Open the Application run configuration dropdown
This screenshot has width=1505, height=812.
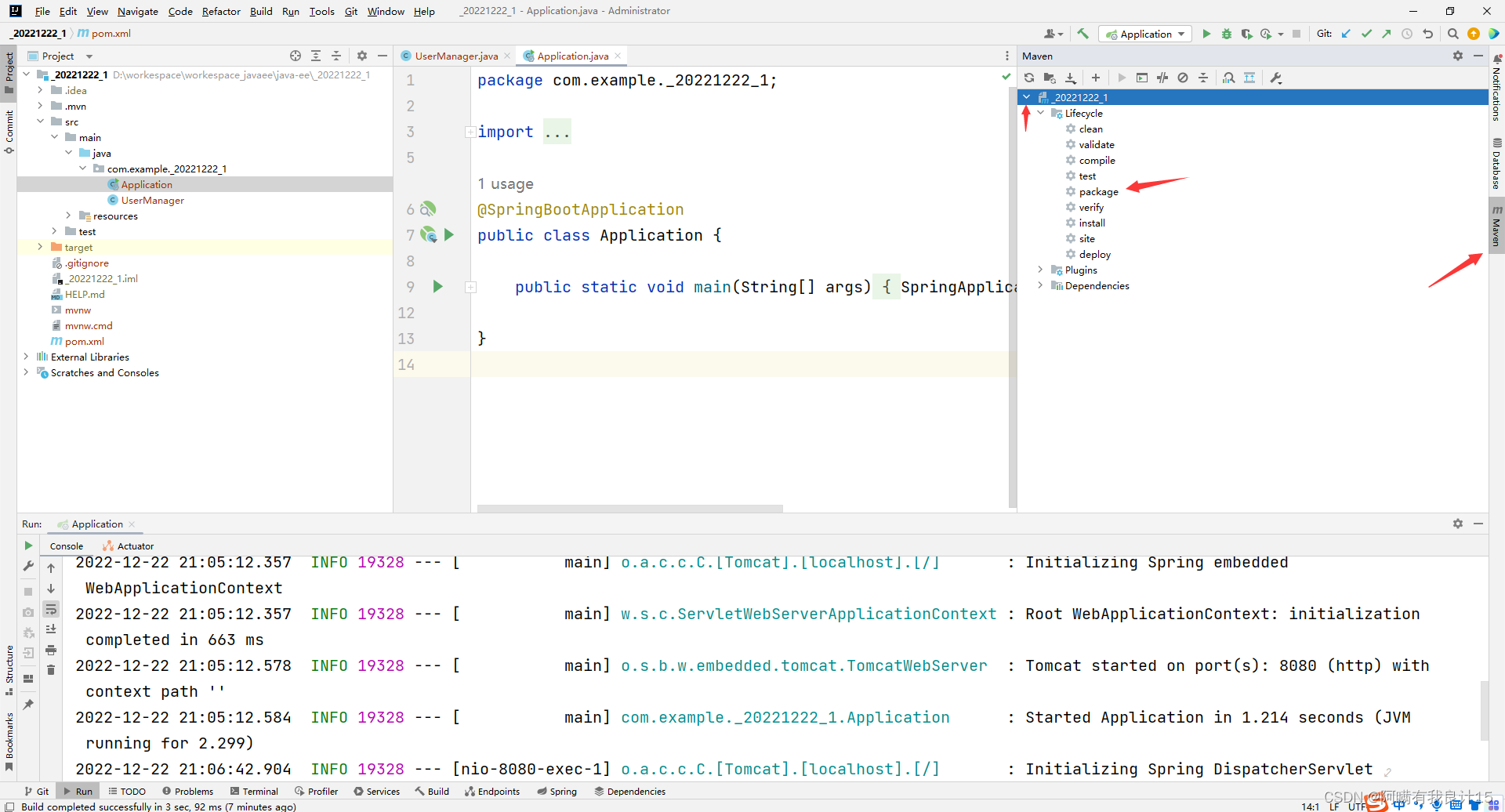pos(1145,34)
